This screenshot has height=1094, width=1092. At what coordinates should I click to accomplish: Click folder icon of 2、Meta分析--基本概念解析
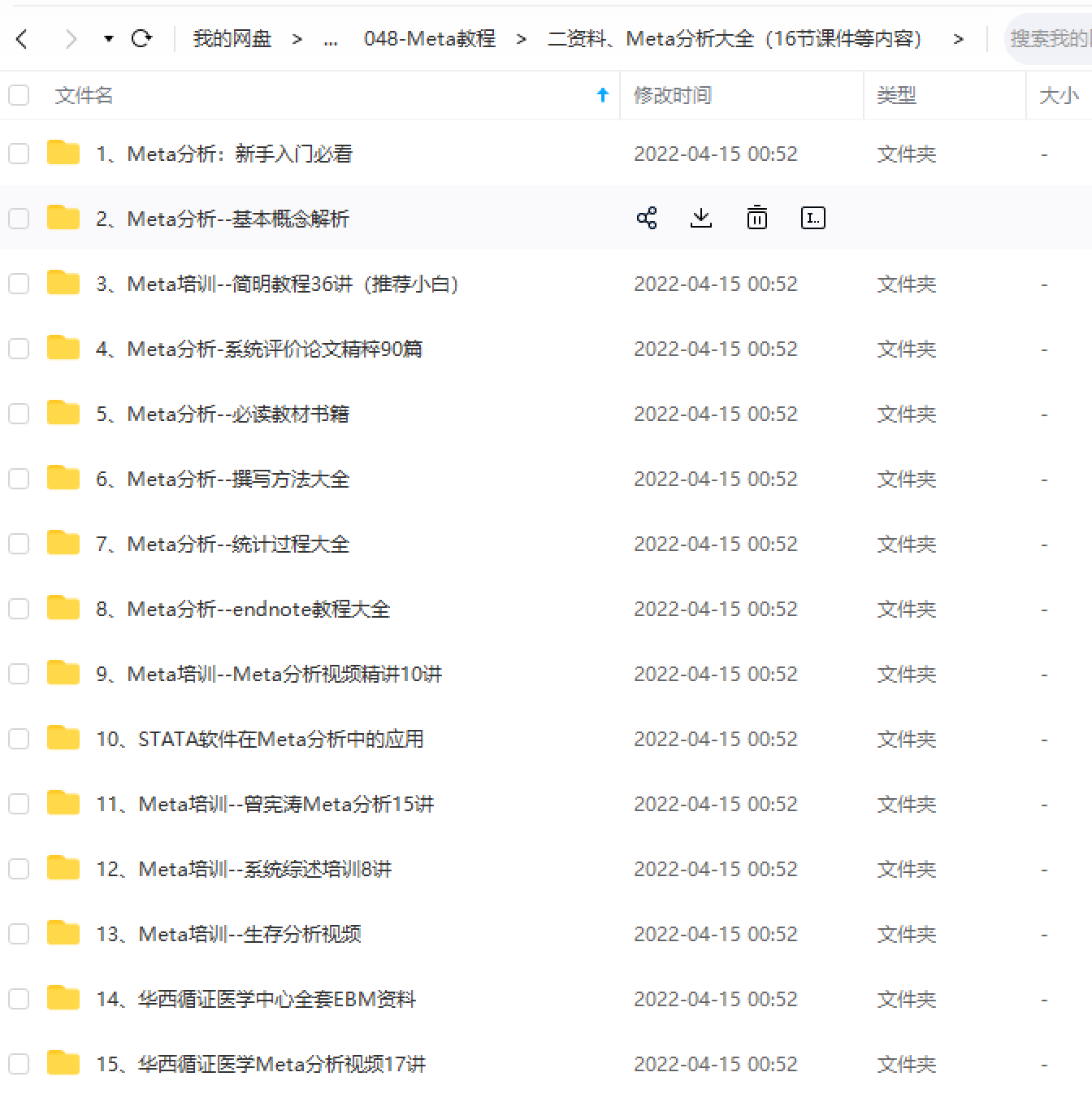pos(63,218)
